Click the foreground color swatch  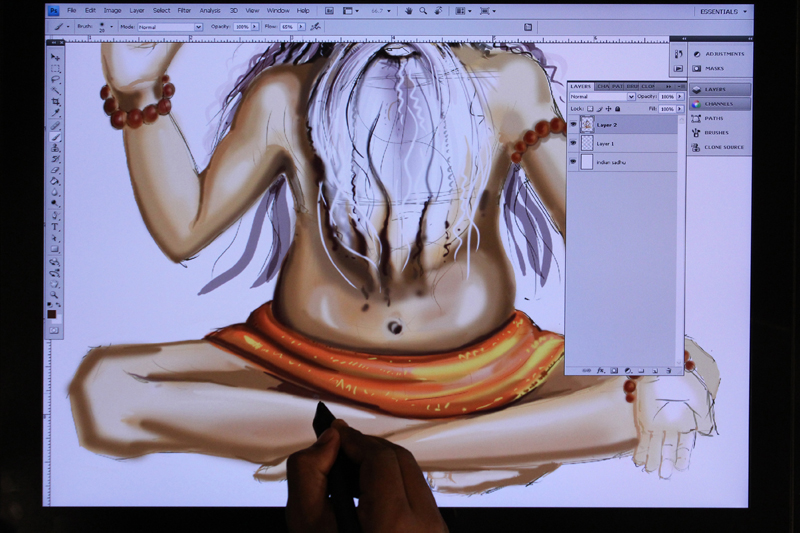tap(52, 314)
